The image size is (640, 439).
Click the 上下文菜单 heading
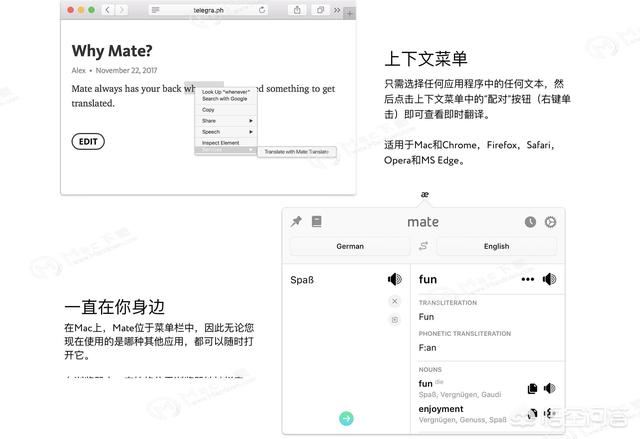click(x=426, y=59)
